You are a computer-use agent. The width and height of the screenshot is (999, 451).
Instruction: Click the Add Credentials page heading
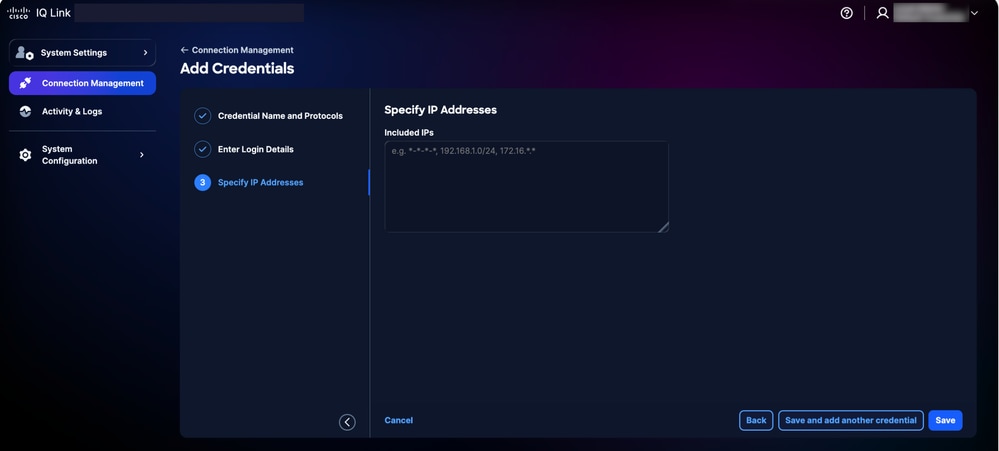coord(237,68)
